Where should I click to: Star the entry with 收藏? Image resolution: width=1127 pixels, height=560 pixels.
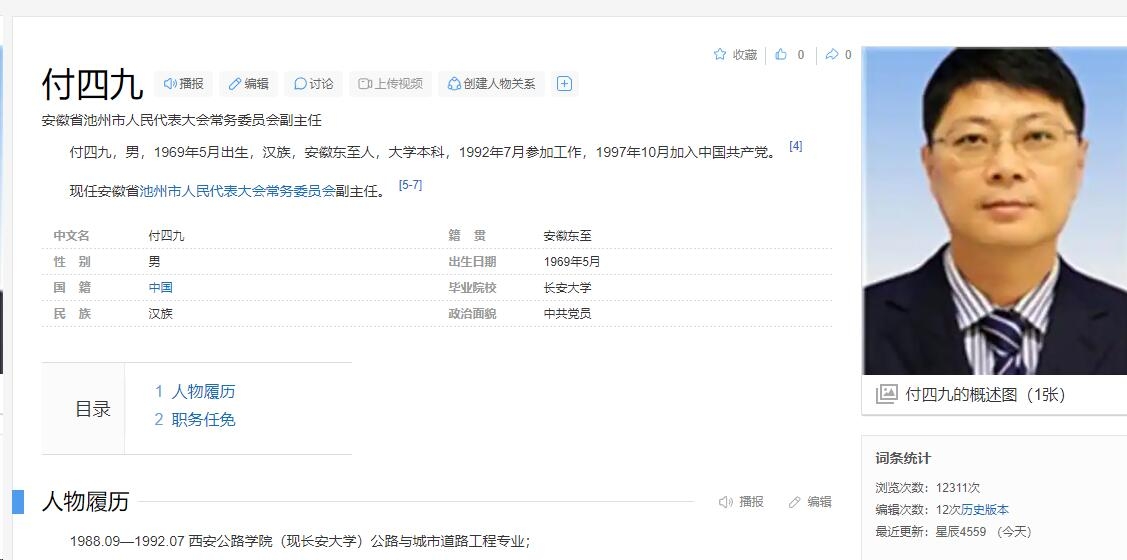pyautogui.click(x=735, y=55)
